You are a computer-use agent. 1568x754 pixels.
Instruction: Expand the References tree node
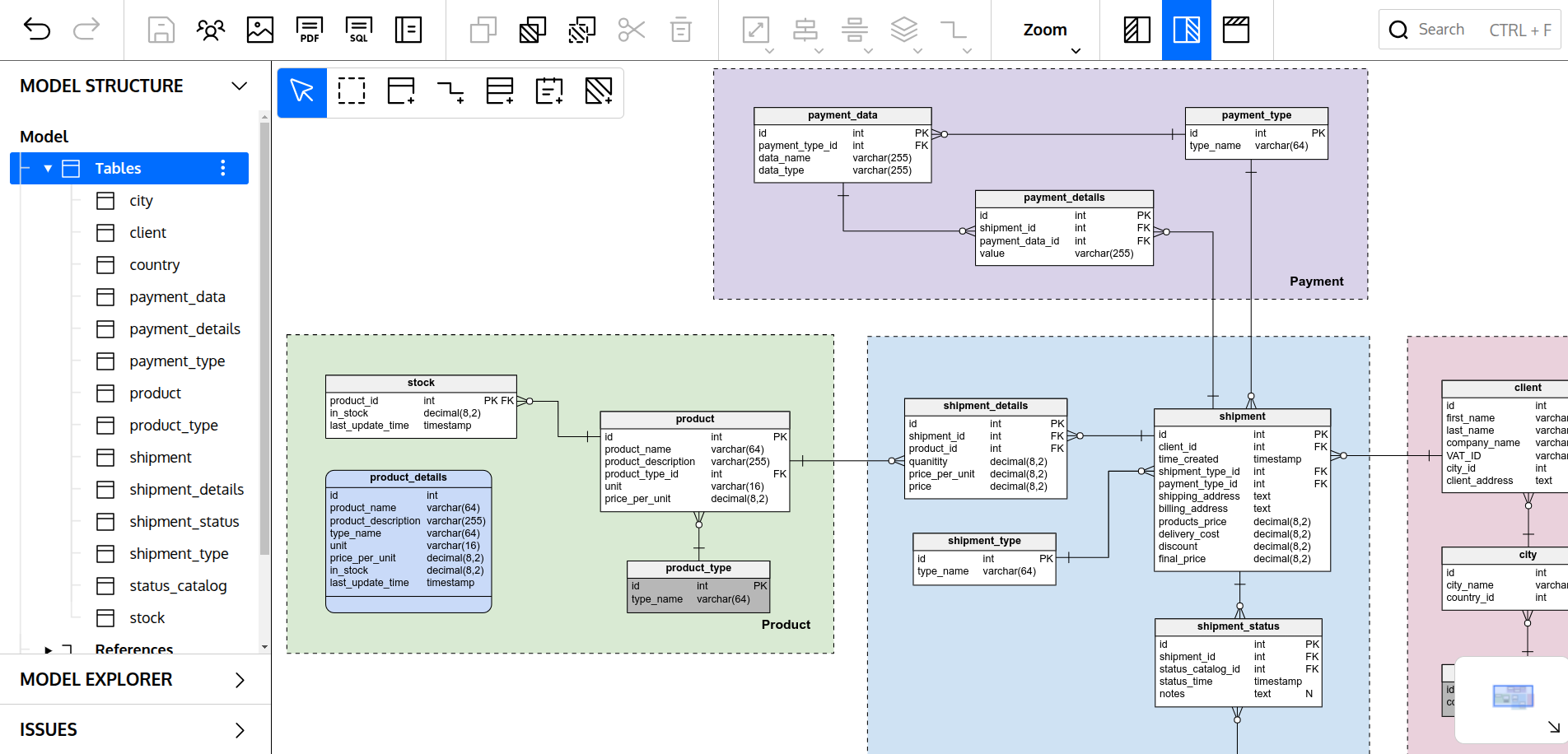pos(49,649)
